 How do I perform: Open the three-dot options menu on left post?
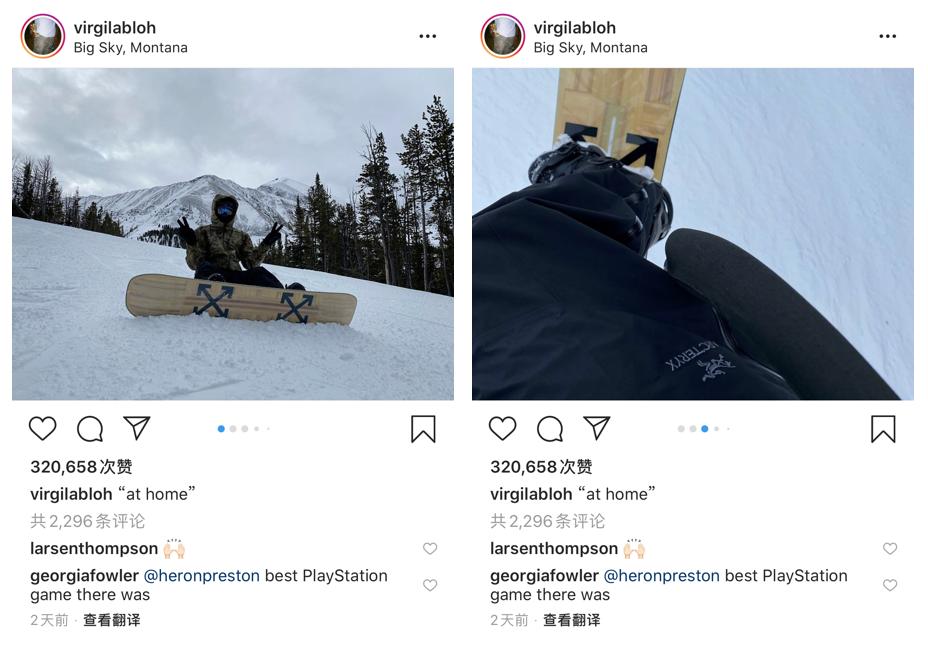point(427,36)
